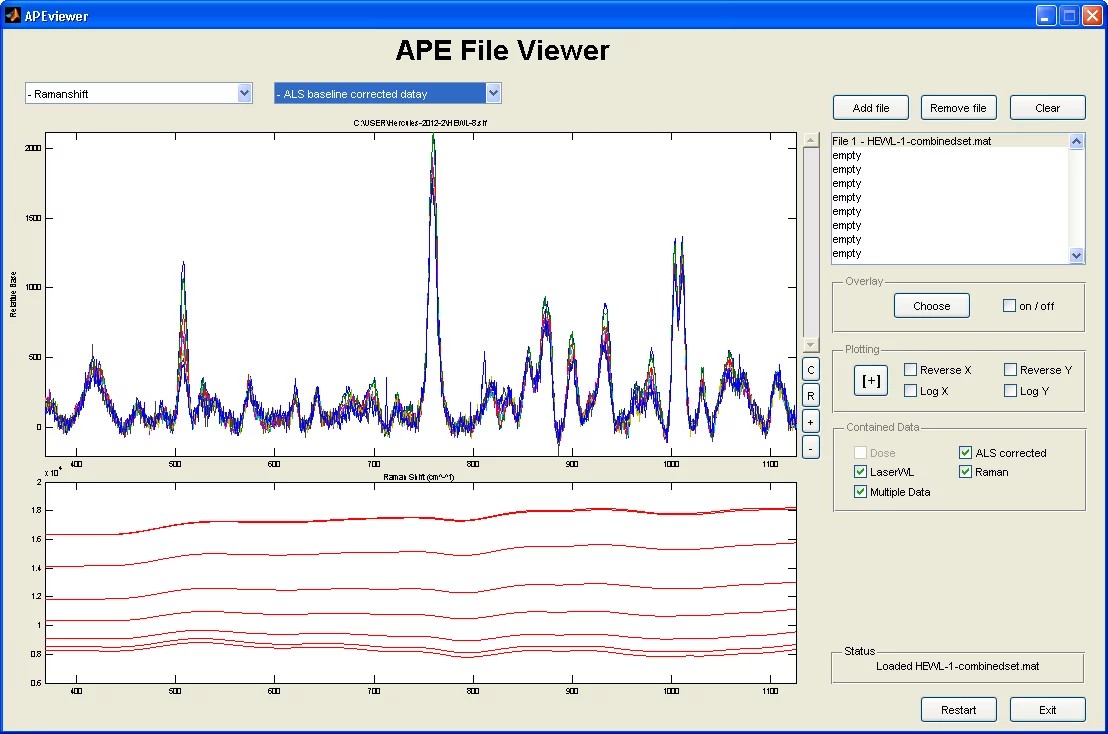The height and width of the screenshot is (734, 1108).
Task: Maximize the APEviewer window
Action: [1070, 16]
